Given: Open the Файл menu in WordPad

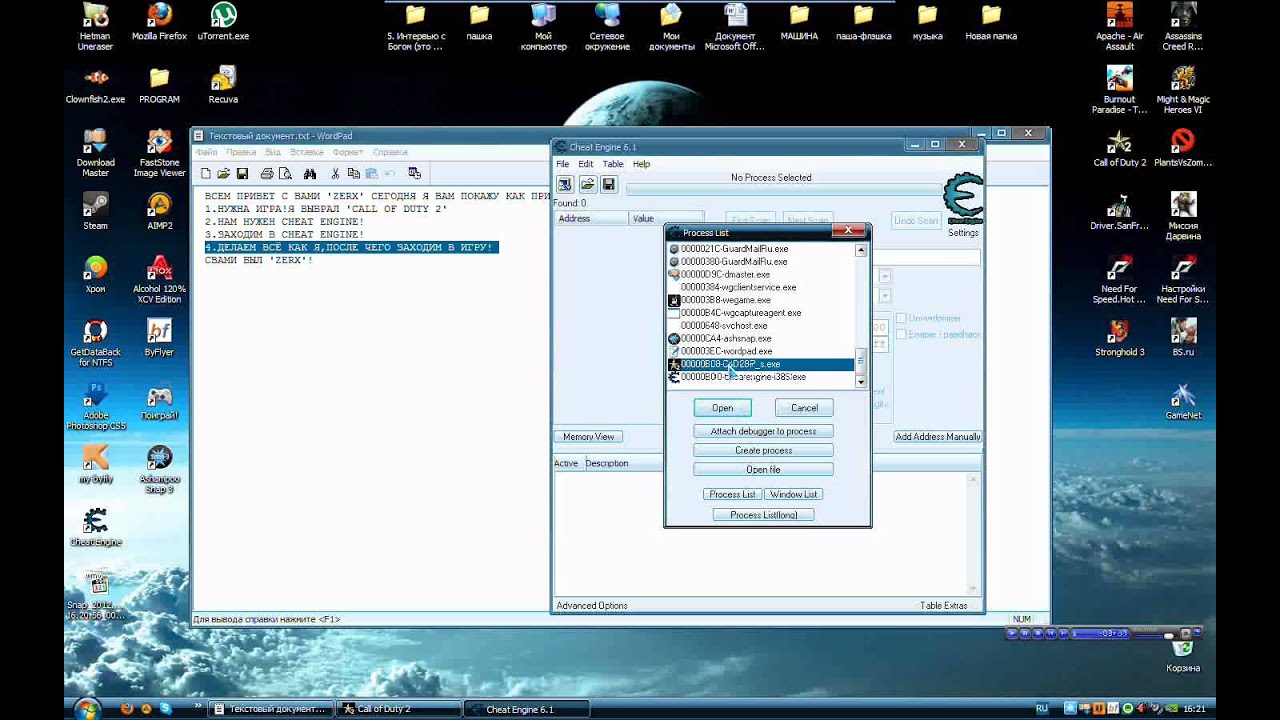Looking at the screenshot, I should 206,152.
